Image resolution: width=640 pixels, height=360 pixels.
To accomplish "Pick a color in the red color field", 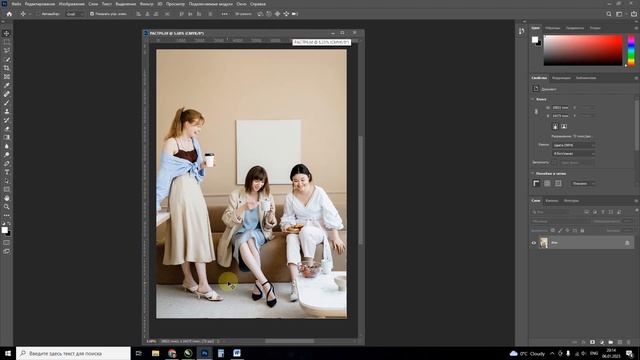I will [583, 50].
